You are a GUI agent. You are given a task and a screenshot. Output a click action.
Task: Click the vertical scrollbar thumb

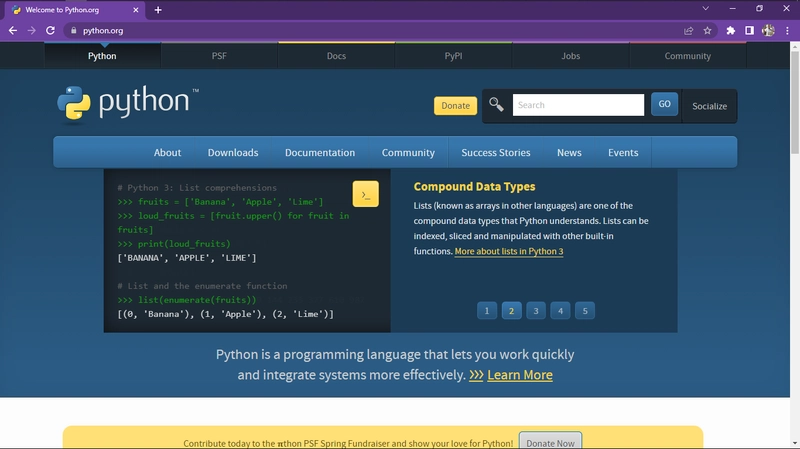click(x=795, y=102)
